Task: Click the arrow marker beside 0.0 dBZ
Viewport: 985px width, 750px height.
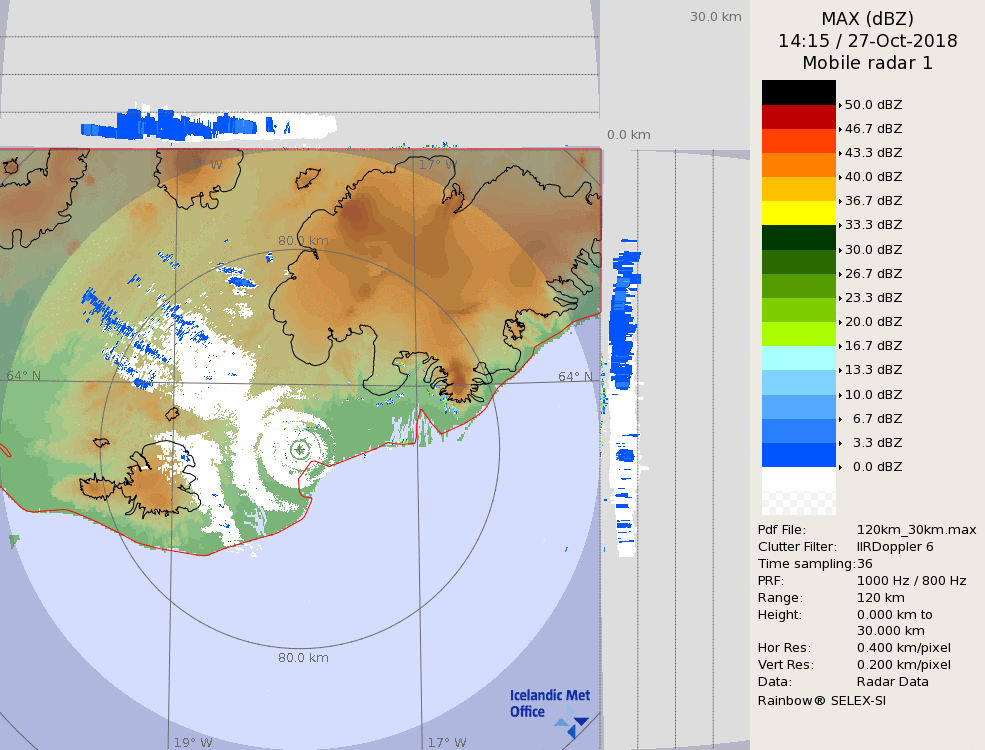Action: coord(840,467)
